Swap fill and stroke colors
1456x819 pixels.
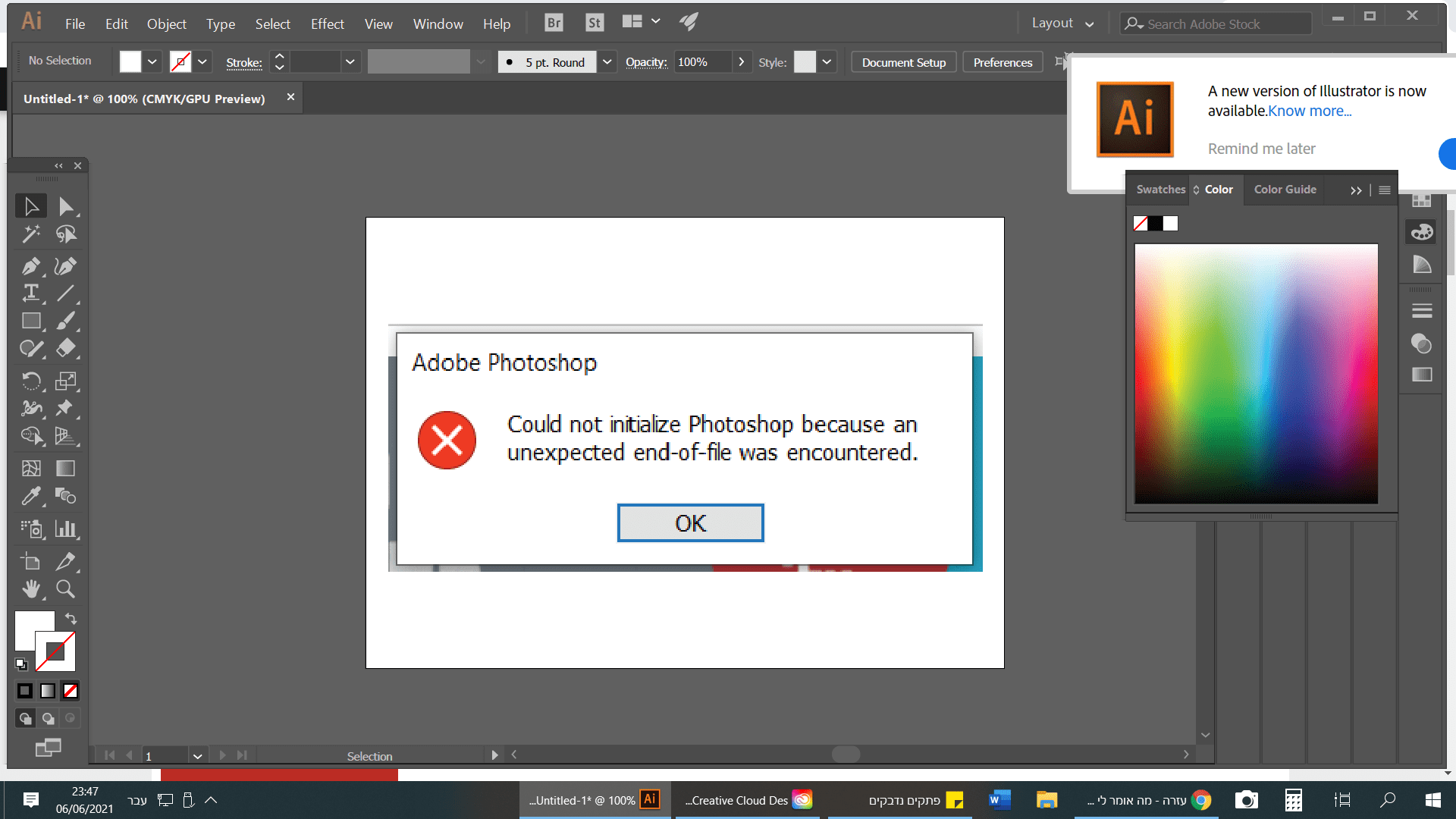[x=71, y=618]
